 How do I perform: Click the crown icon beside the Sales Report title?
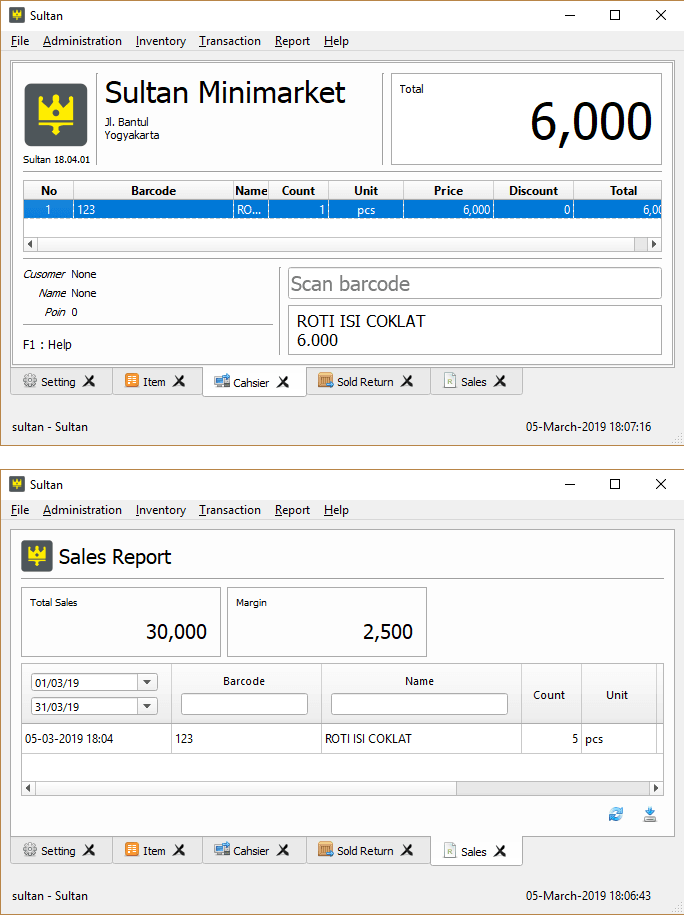tap(37, 557)
